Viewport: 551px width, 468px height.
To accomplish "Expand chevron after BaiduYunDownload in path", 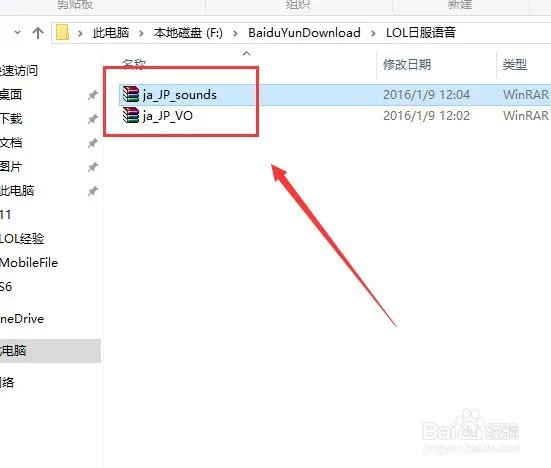I will point(373,33).
